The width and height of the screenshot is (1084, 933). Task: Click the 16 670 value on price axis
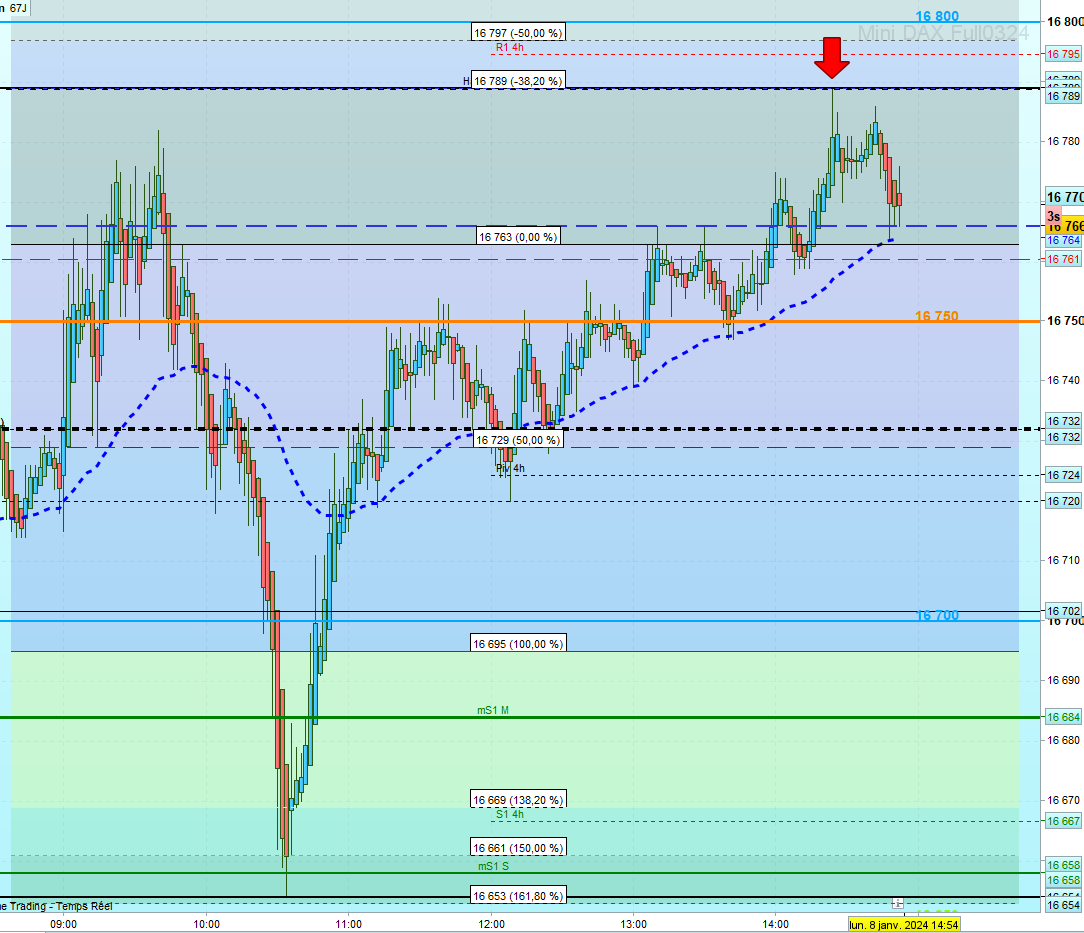[x=1063, y=800]
